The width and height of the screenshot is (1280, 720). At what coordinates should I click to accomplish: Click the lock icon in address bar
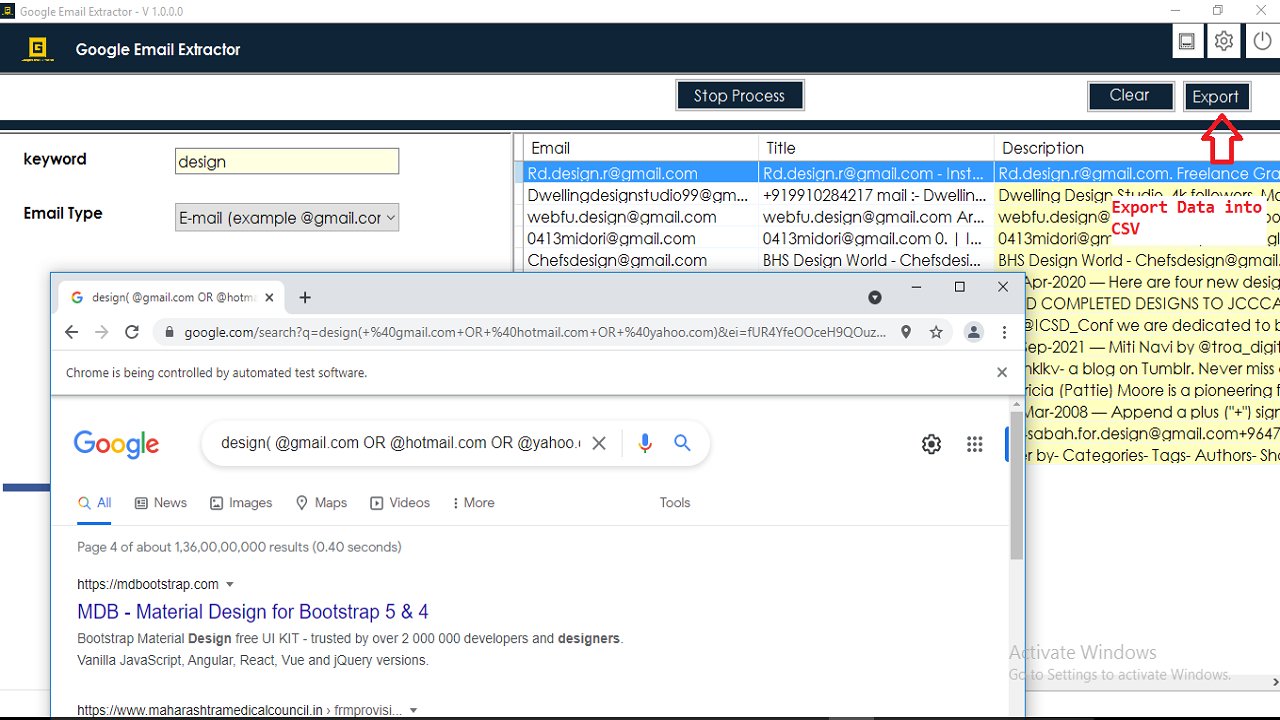pyautogui.click(x=168, y=332)
